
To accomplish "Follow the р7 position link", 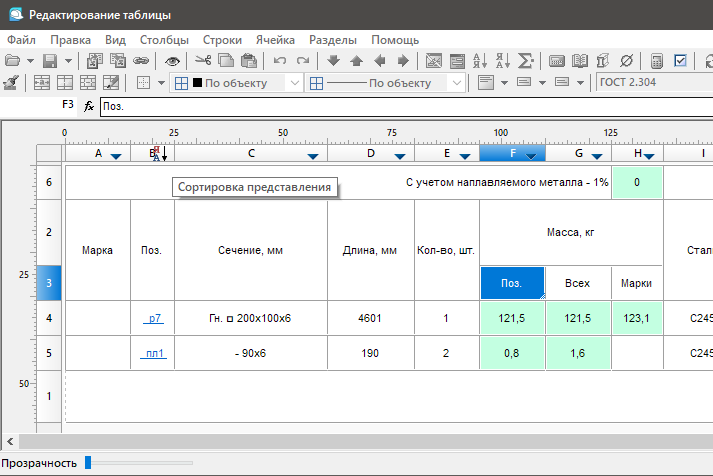I will [153, 318].
